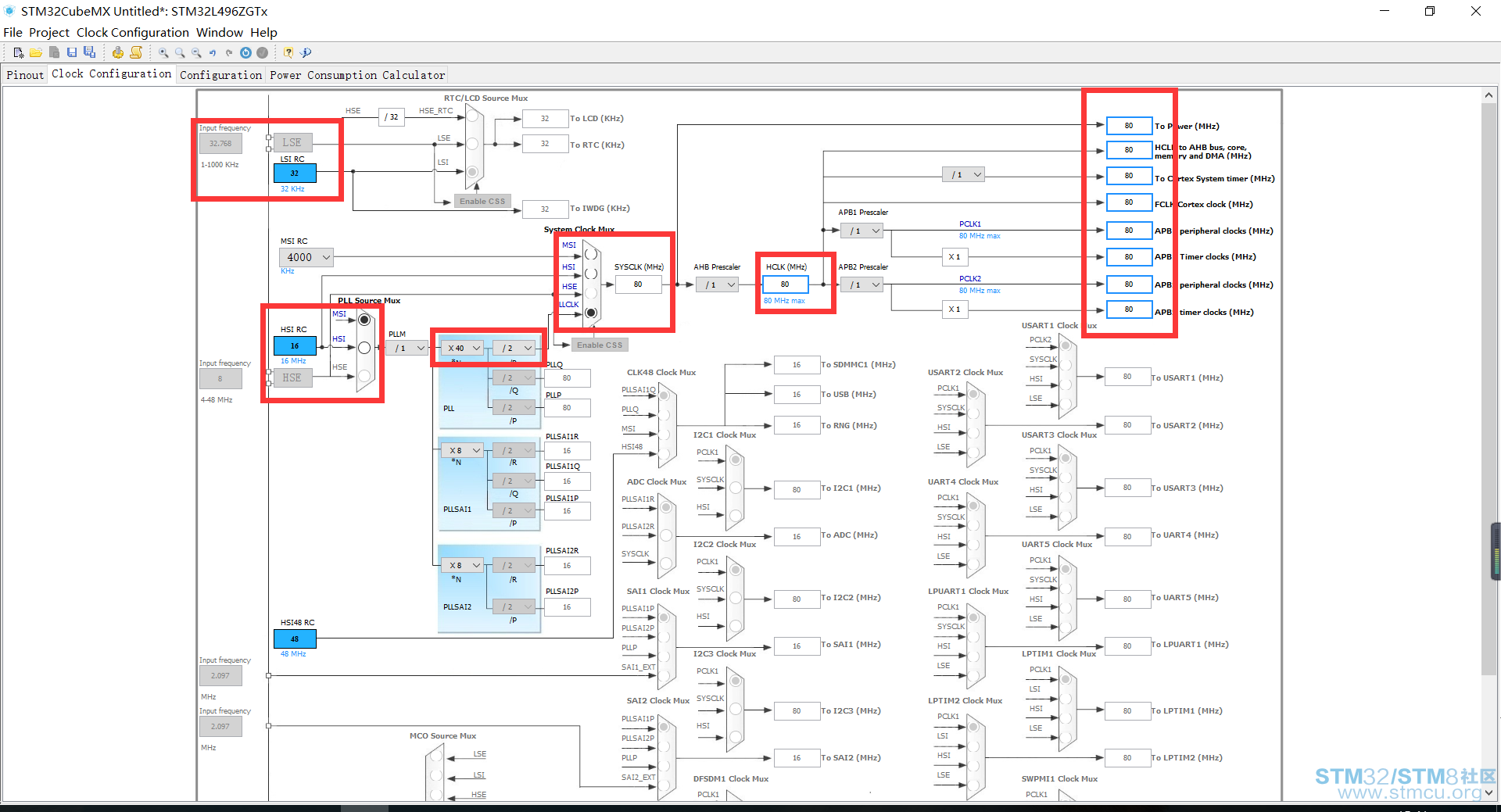Click the Generate Report scroll icon
Screen dimensions: 1501x812
136,52
